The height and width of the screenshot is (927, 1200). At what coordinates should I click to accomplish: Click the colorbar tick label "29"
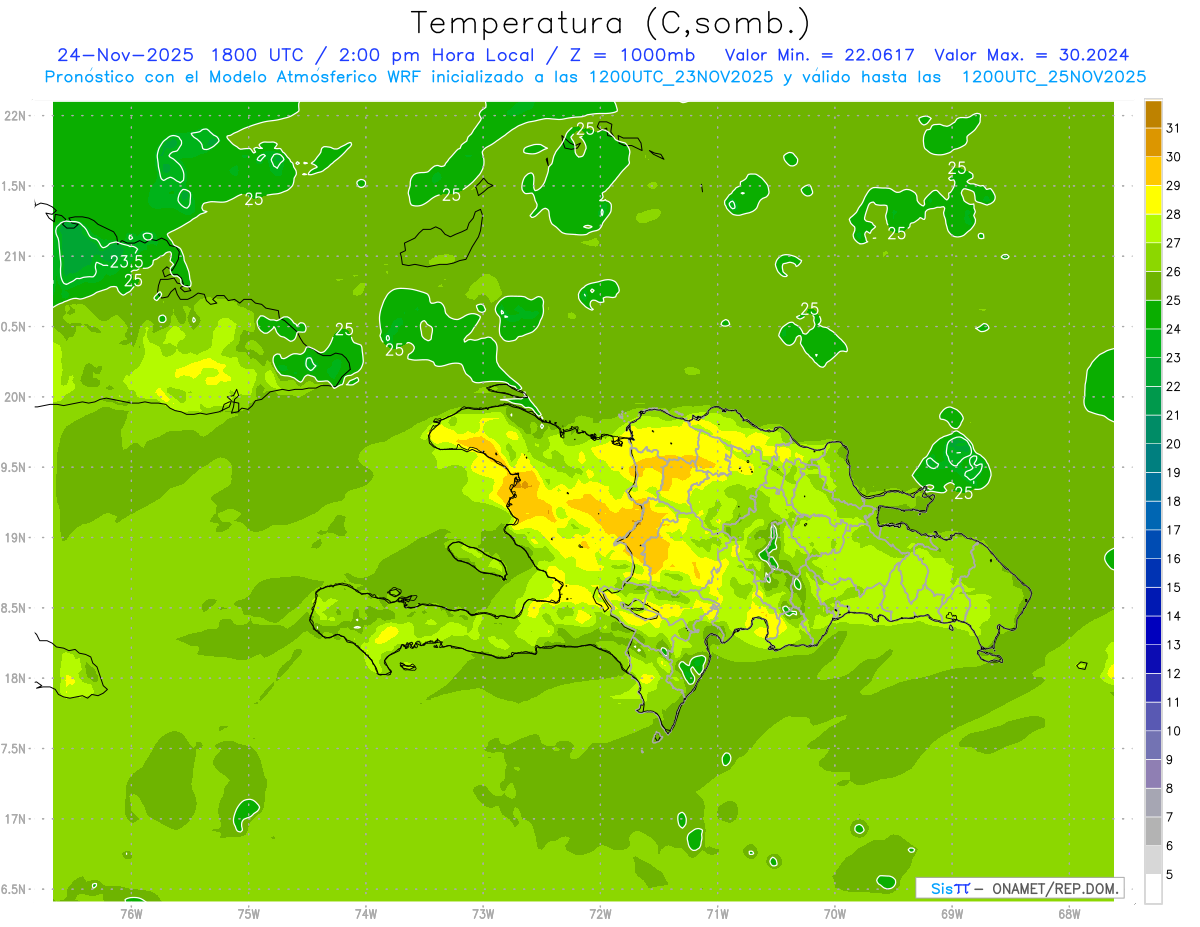pyautogui.click(x=1173, y=185)
